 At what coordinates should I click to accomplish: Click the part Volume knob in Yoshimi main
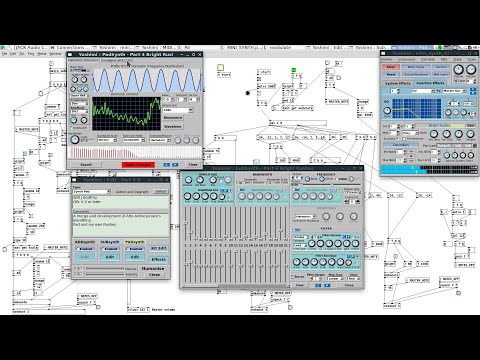(470, 134)
